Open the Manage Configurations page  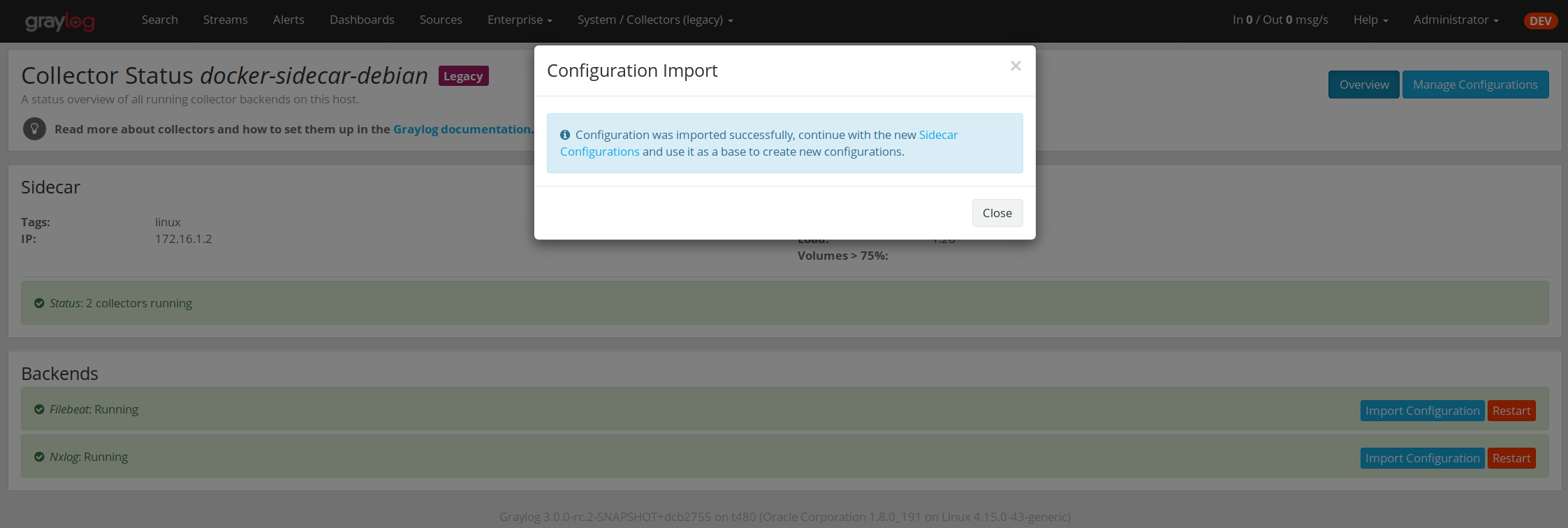pos(1475,85)
